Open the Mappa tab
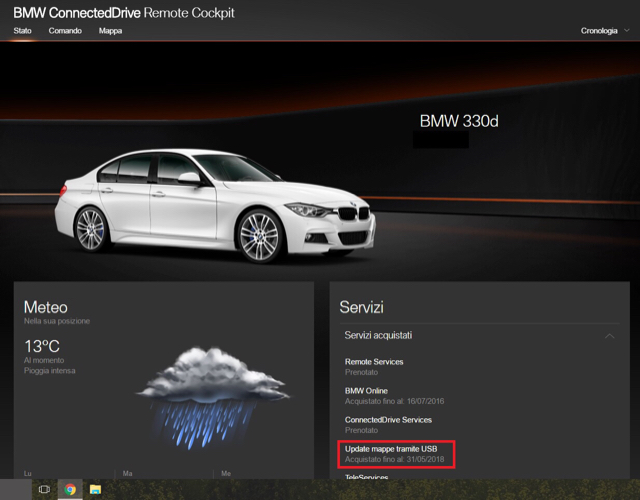This screenshot has height=500, width=640. 110,31
